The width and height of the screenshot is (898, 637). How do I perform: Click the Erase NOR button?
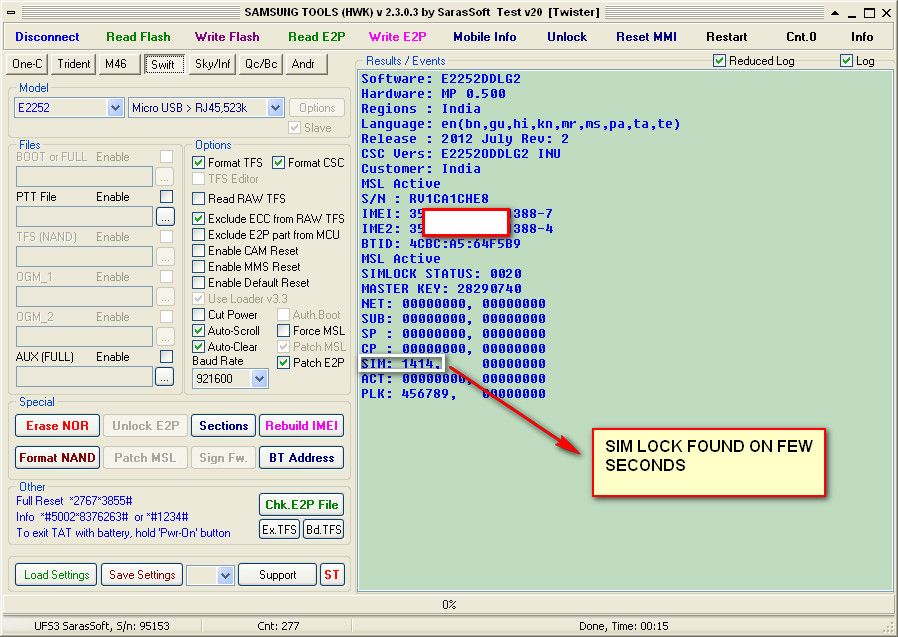(57, 426)
